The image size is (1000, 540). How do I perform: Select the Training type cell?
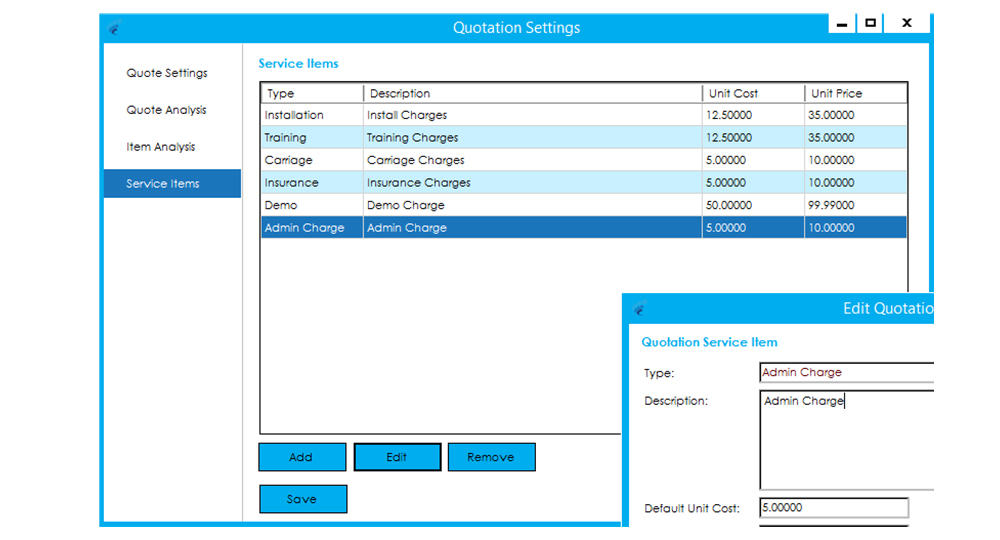coord(312,138)
